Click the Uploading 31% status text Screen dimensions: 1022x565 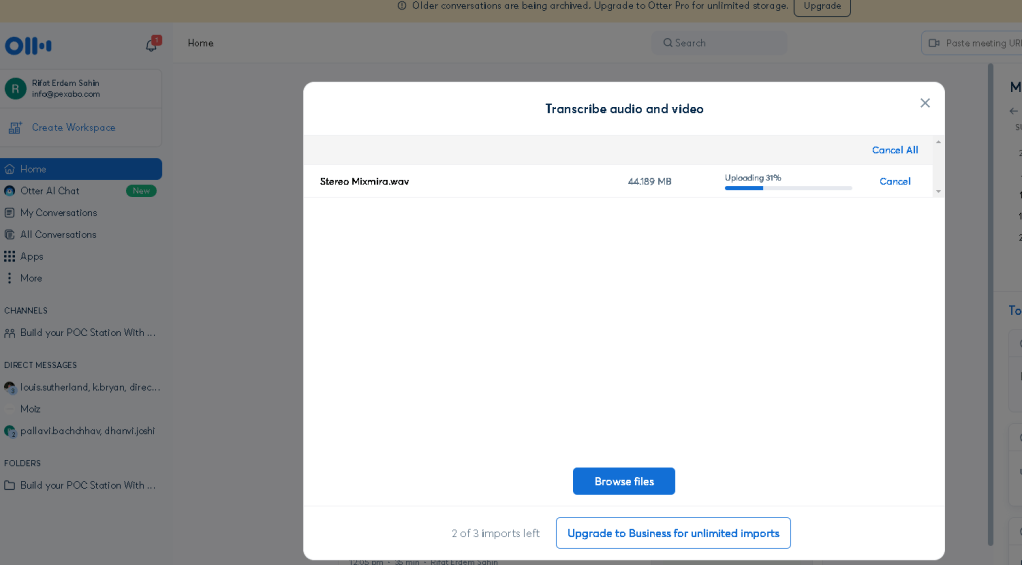pyautogui.click(x=753, y=177)
